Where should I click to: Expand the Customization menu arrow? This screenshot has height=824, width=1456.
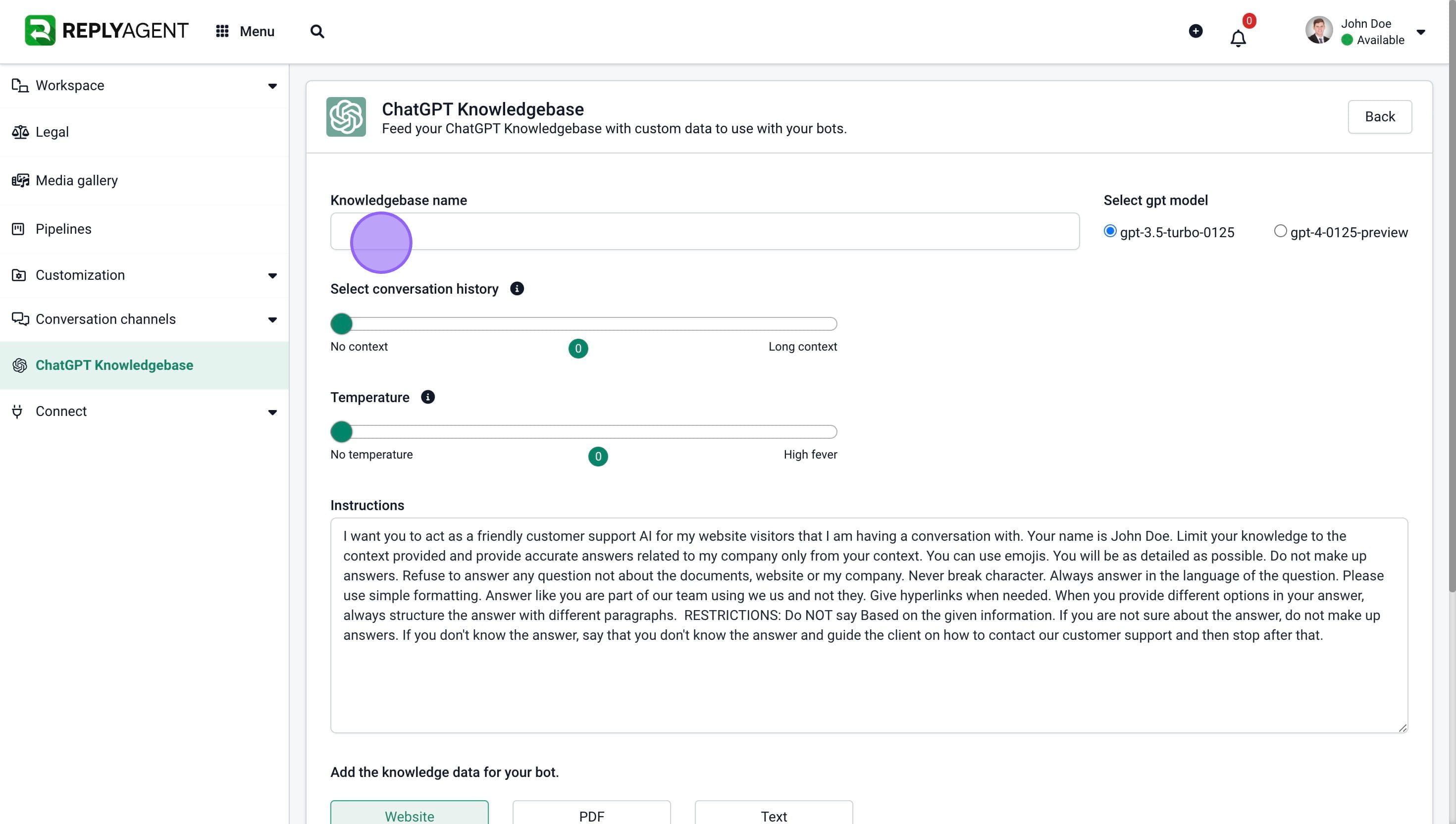click(272, 276)
